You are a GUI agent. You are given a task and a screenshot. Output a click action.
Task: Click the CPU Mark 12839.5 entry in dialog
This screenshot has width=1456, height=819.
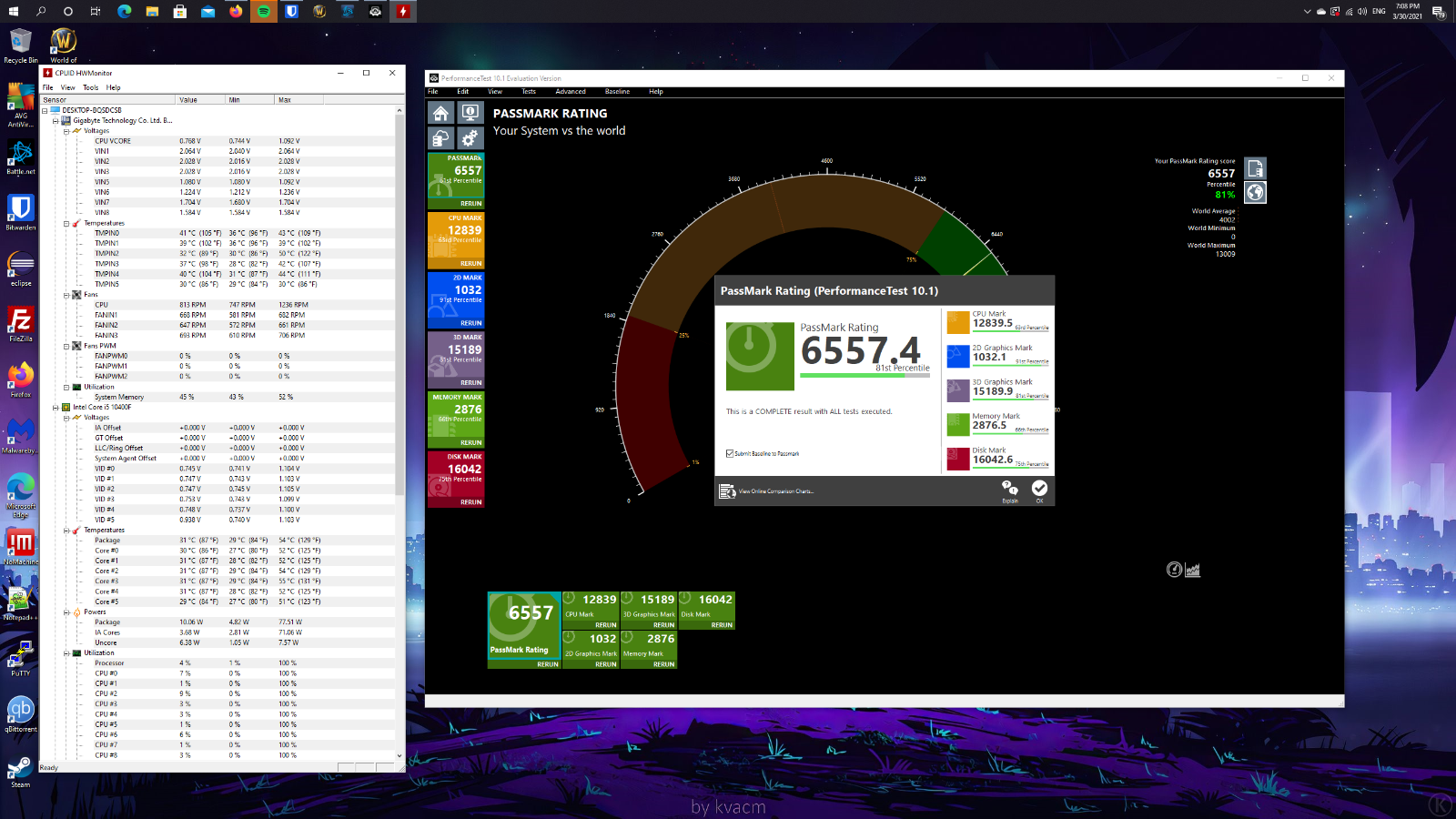point(998,322)
